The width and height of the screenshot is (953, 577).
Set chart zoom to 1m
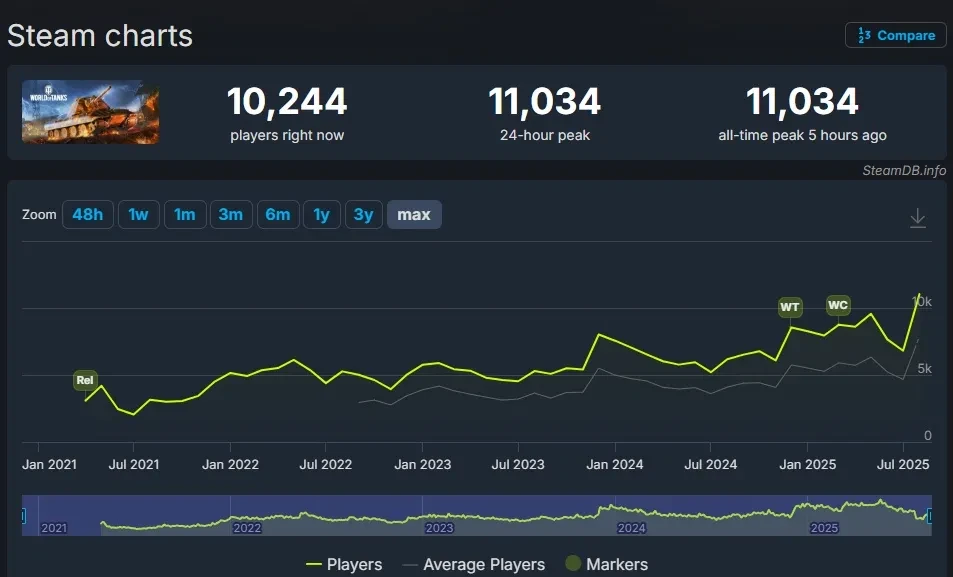click(185, 215)
